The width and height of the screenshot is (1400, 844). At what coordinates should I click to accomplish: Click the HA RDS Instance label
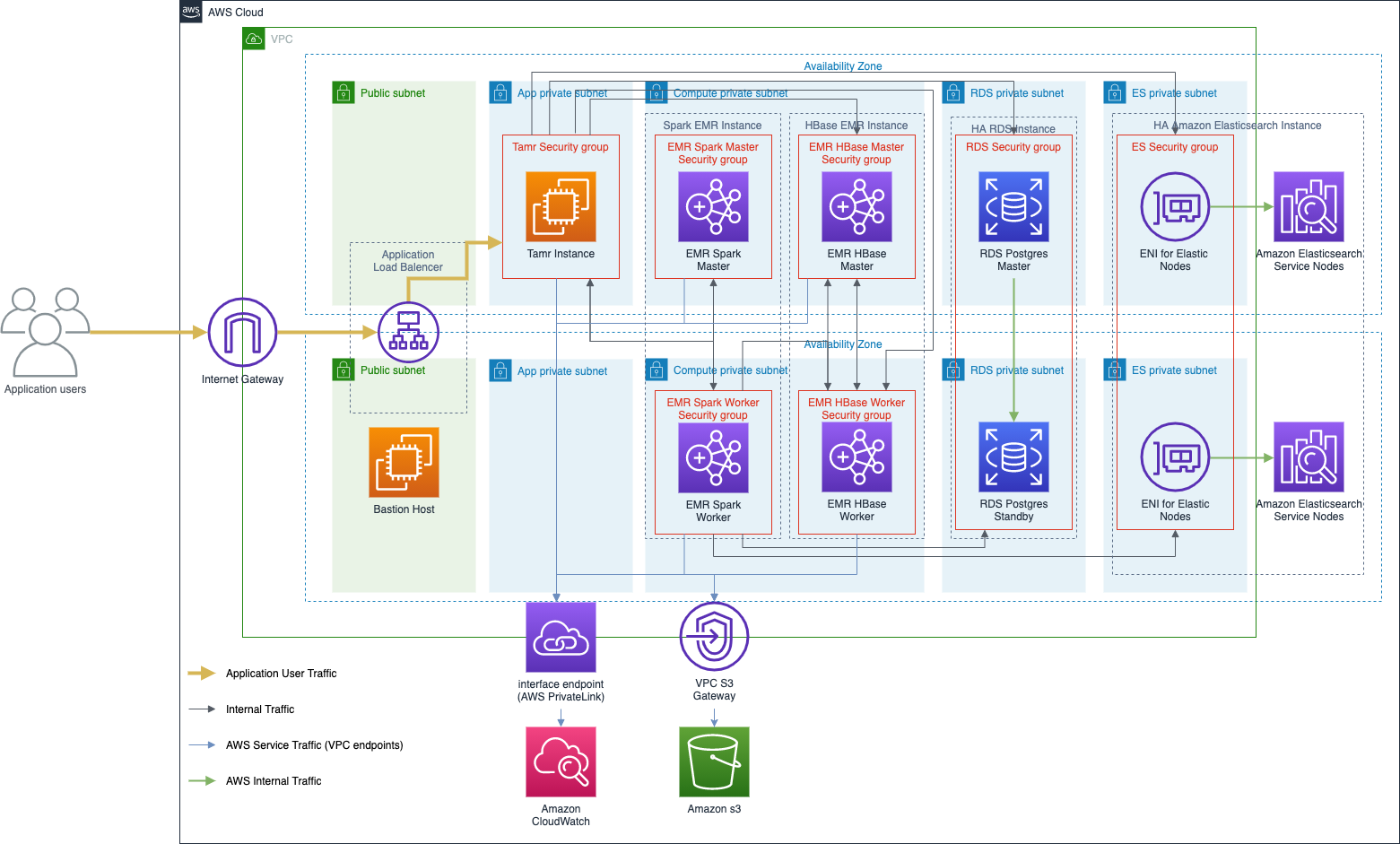(1013, 129)
